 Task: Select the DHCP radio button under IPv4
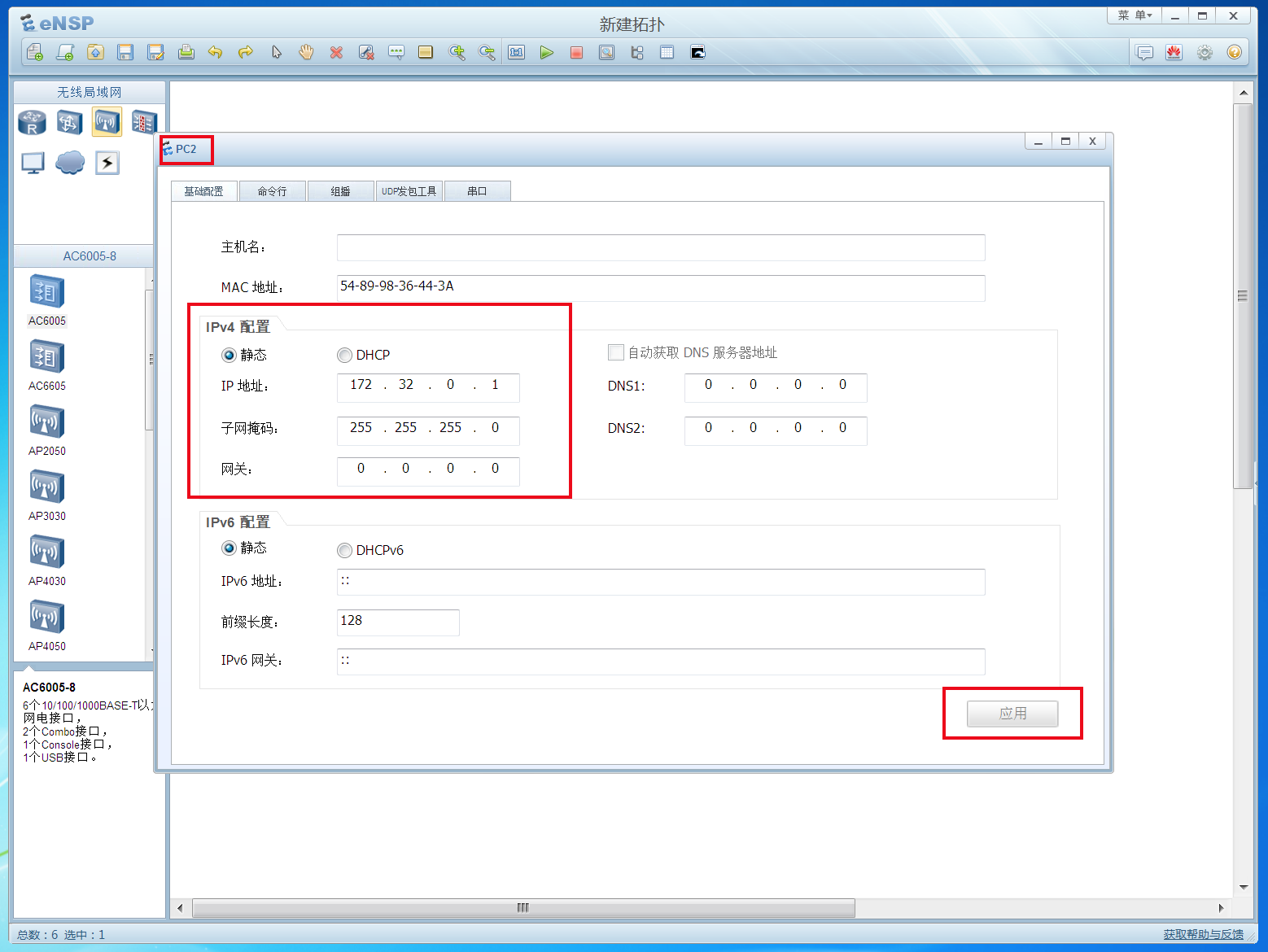click(345, 356)
